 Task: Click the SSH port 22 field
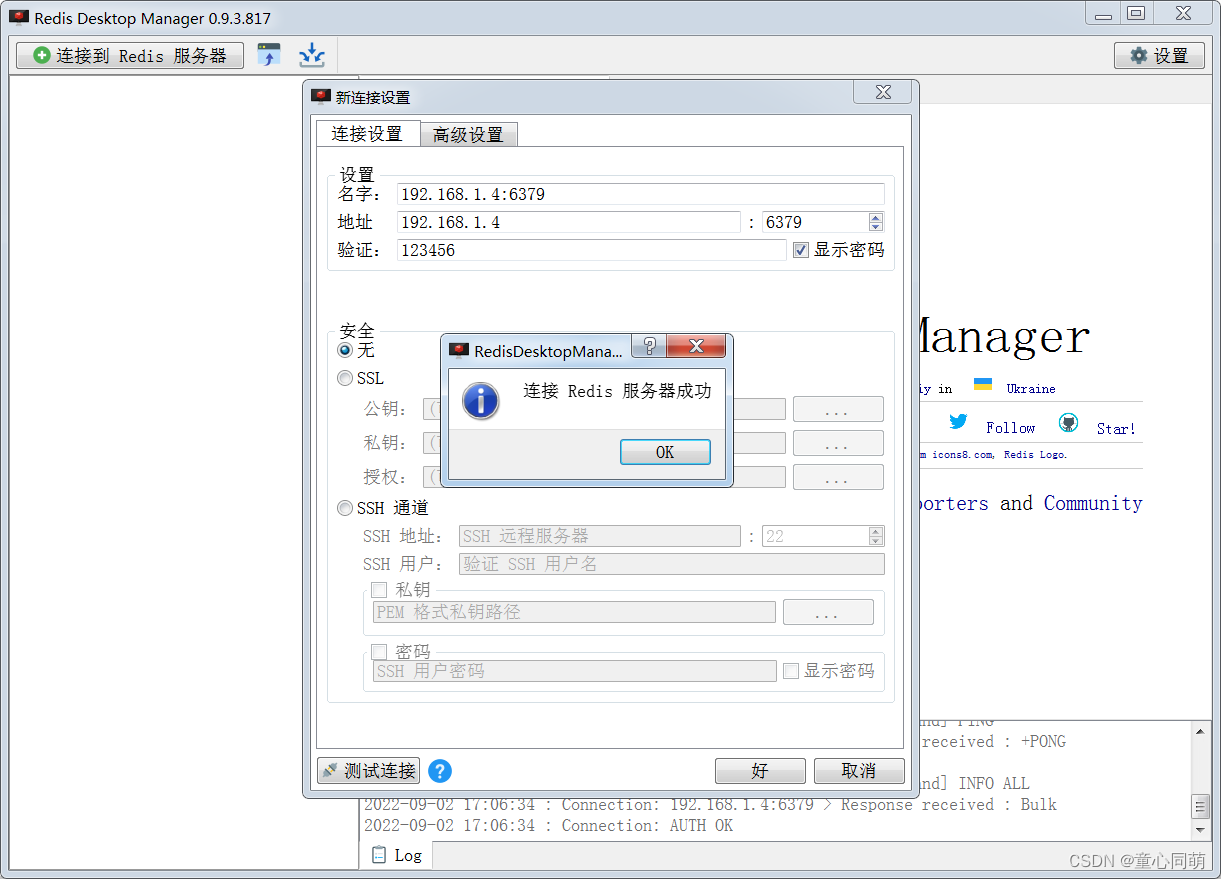click(x=815, y=536)
